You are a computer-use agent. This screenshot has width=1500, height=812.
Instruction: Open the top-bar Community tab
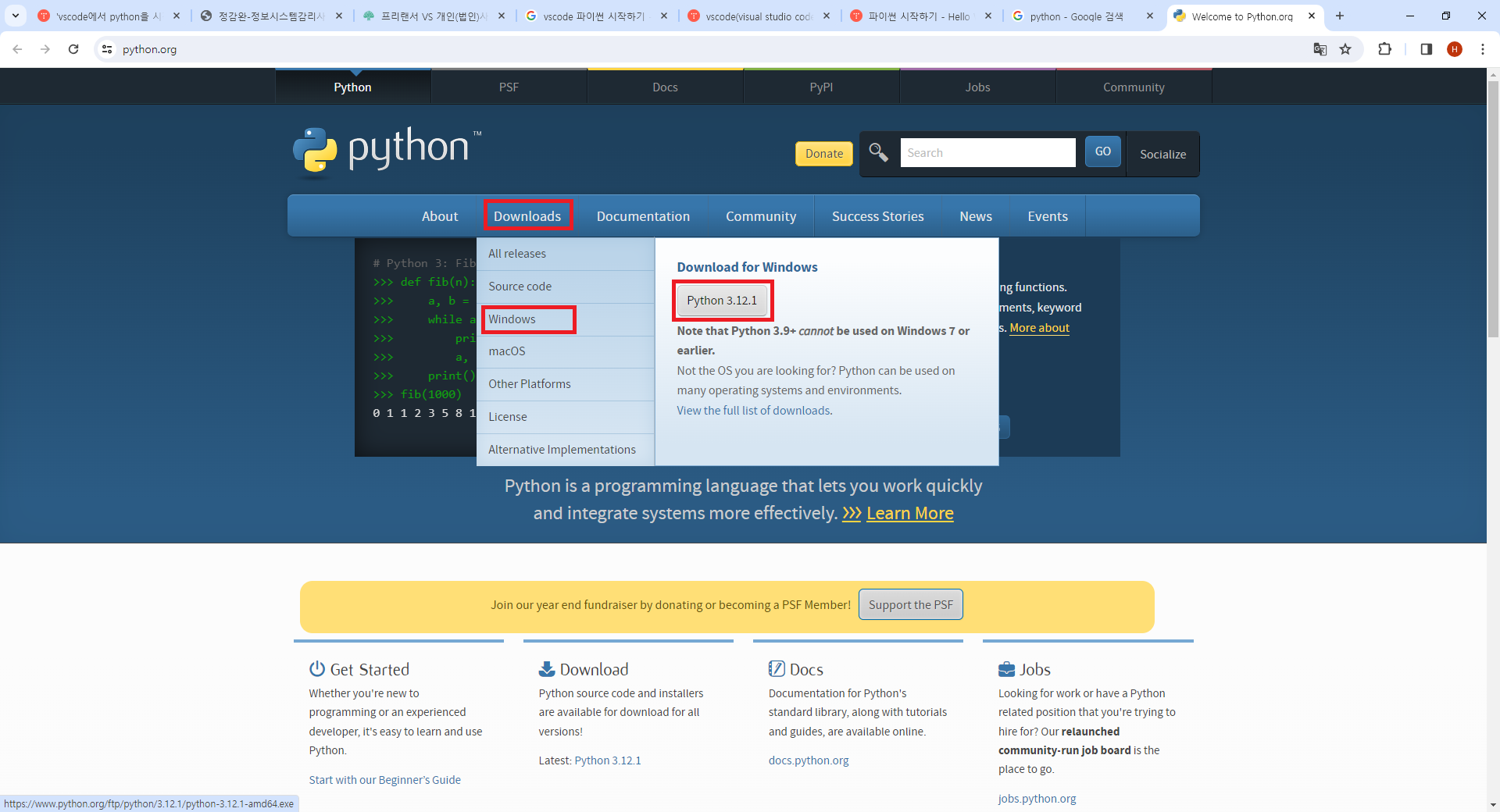(x=1134, y=87)
